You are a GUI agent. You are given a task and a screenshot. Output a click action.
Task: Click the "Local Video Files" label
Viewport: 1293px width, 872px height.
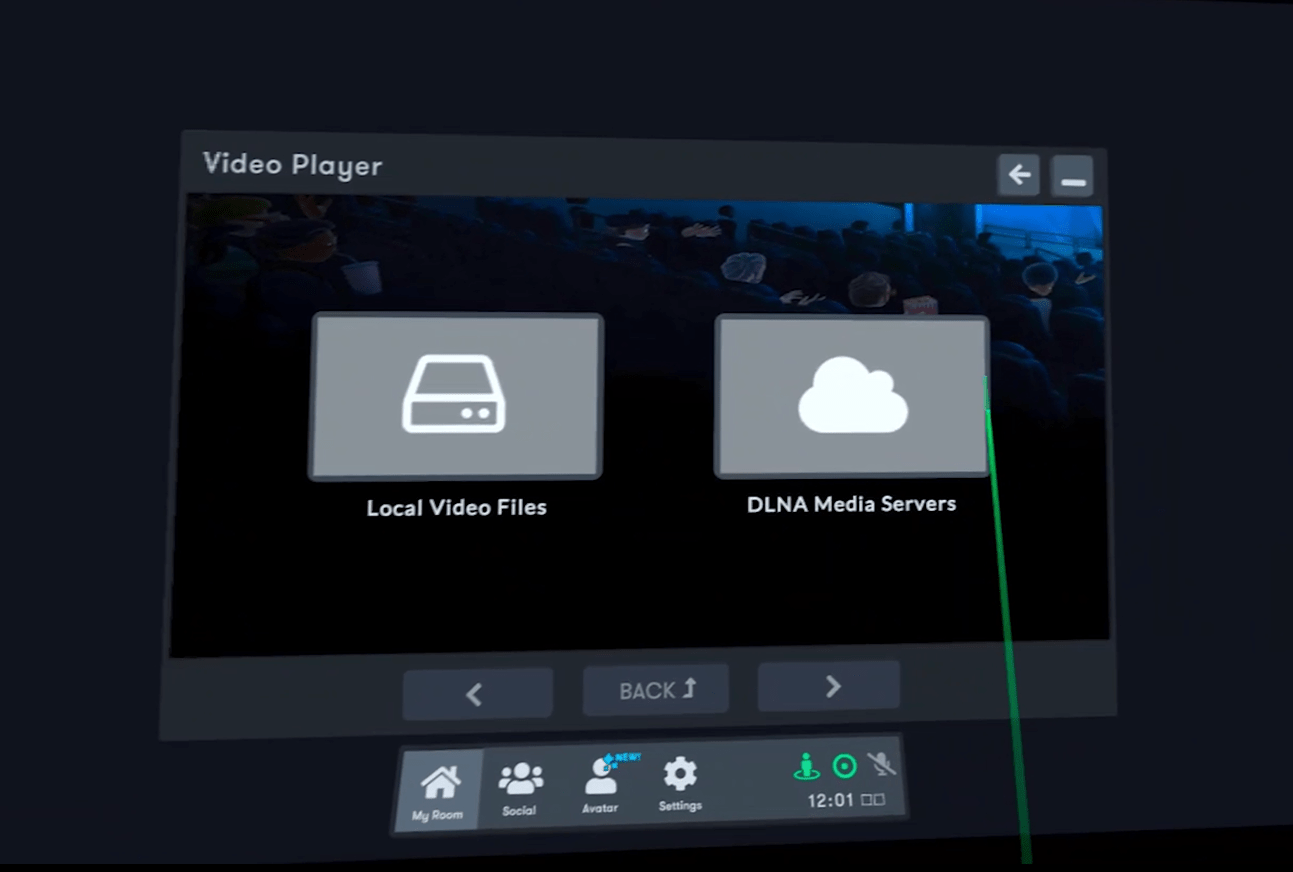pyautogui.click(x=456, y=508)
